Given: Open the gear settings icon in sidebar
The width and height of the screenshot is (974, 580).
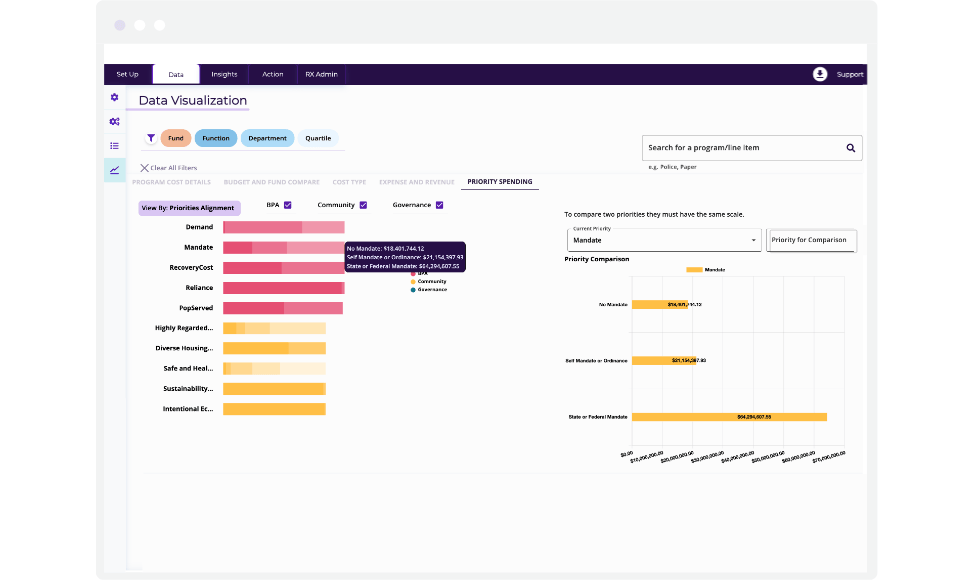Looking at the screenshot, I should coord(114,97).
